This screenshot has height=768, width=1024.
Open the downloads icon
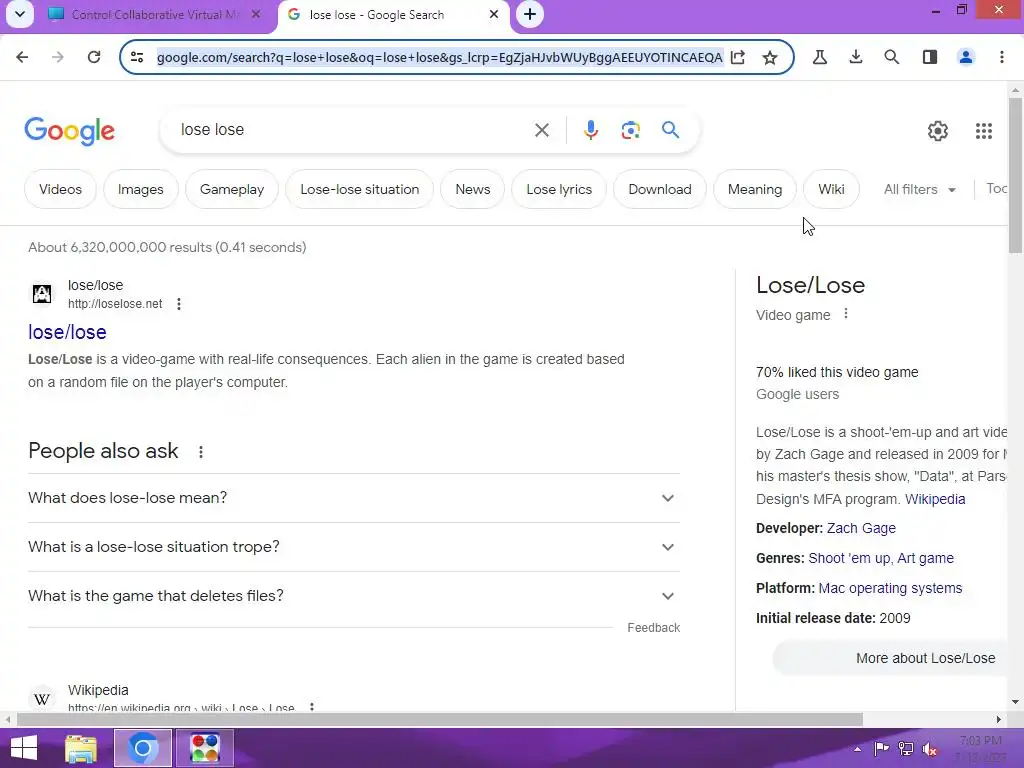click(856, 57)
